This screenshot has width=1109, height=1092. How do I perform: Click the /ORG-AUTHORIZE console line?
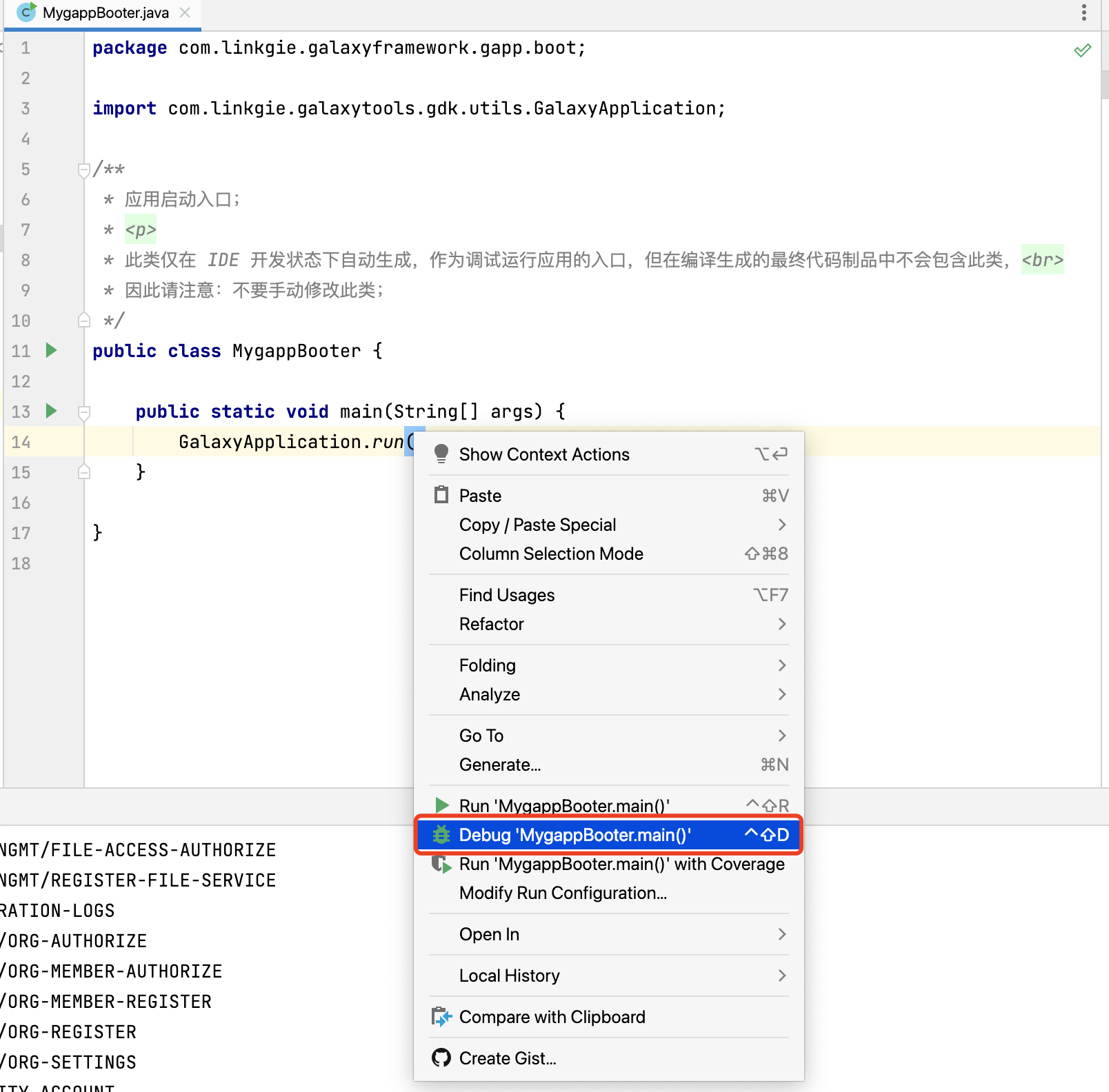coord(73,941)
